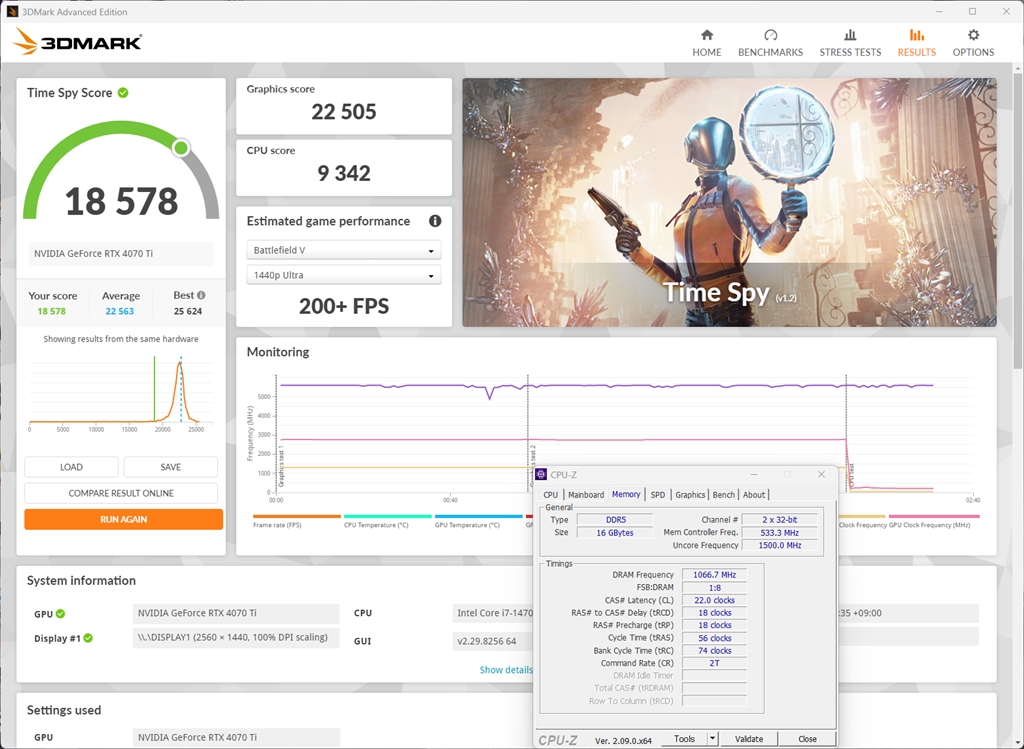
Task: Switch to the Mainboard tab in CPU-Z
Action: point(586,495)
